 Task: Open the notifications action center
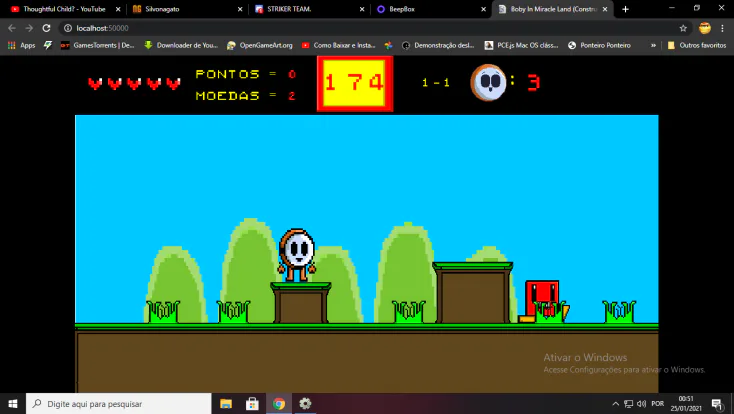pos(717,404)
